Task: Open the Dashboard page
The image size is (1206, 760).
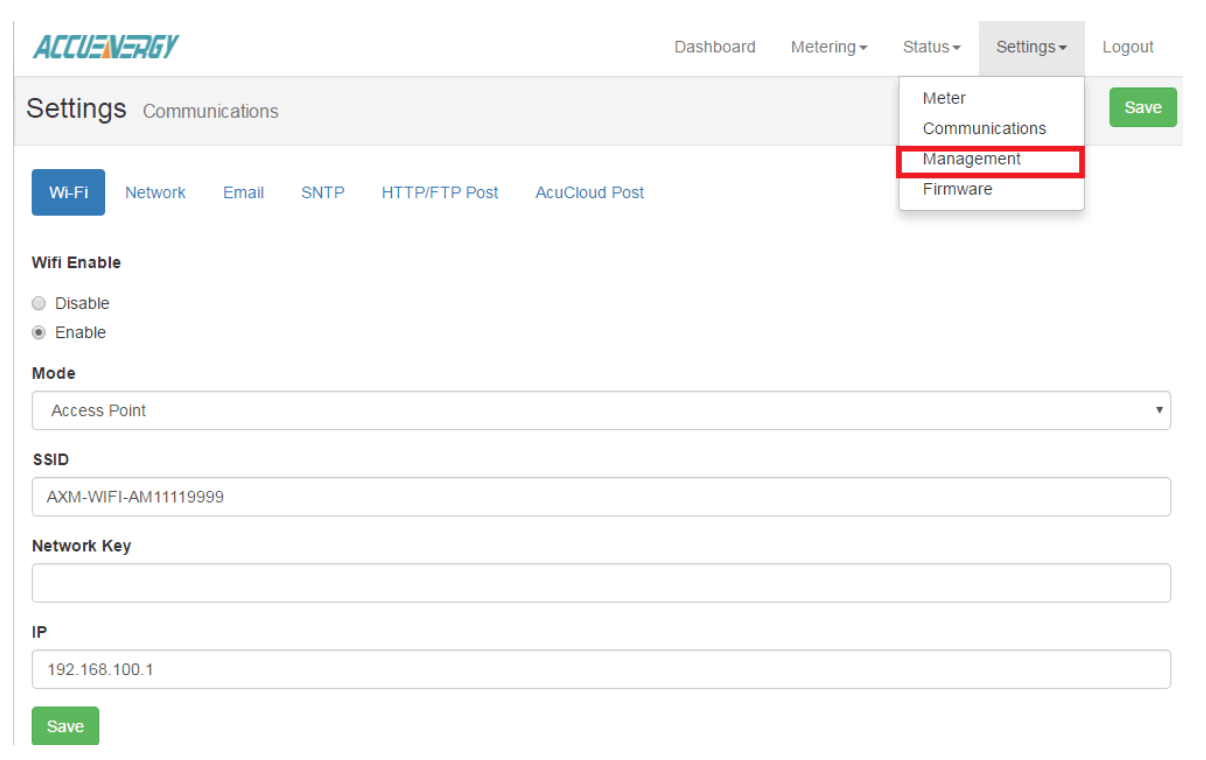Action: click(714, 47)
